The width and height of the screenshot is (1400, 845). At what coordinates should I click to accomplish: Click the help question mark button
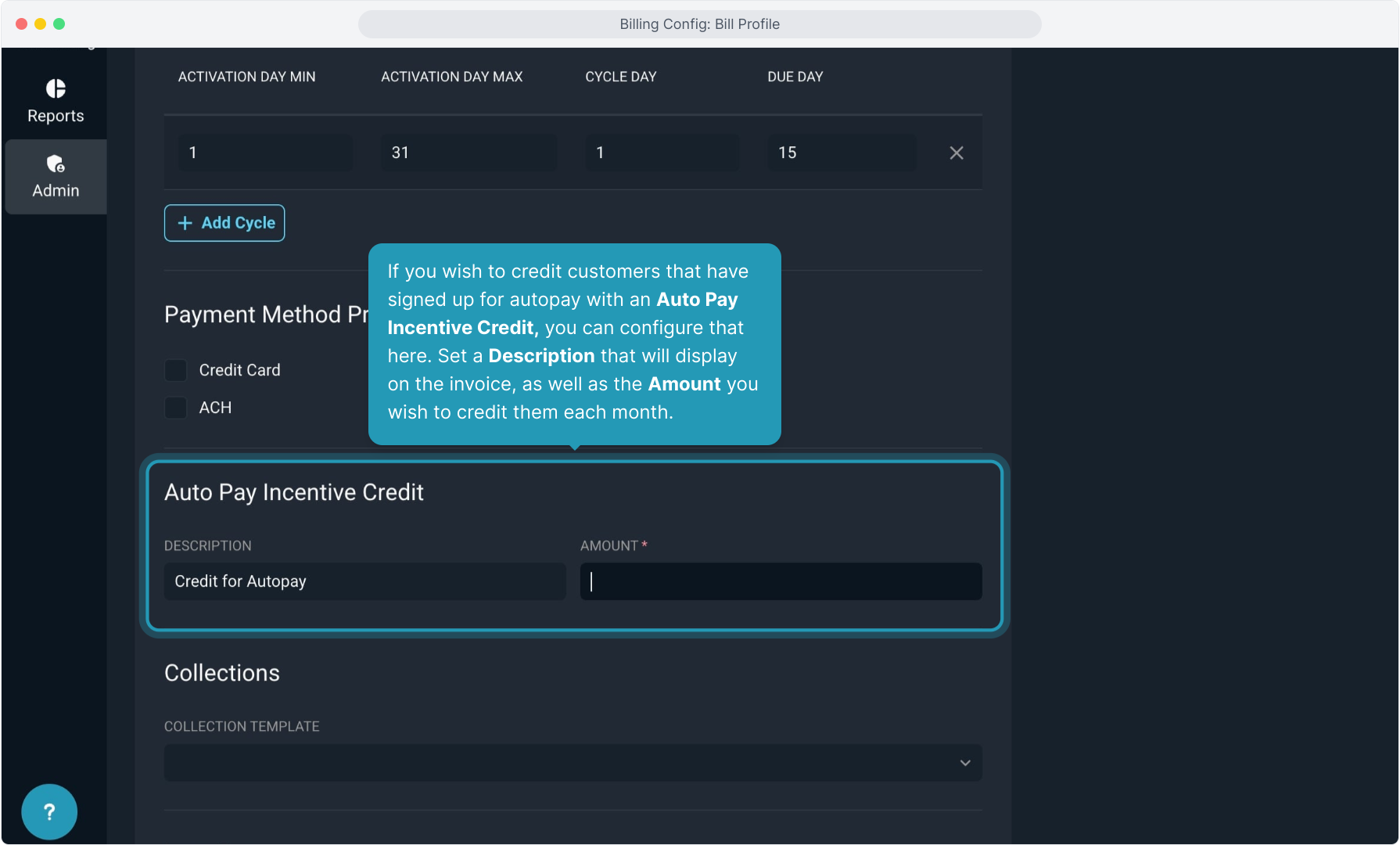(x=49, y=811)
